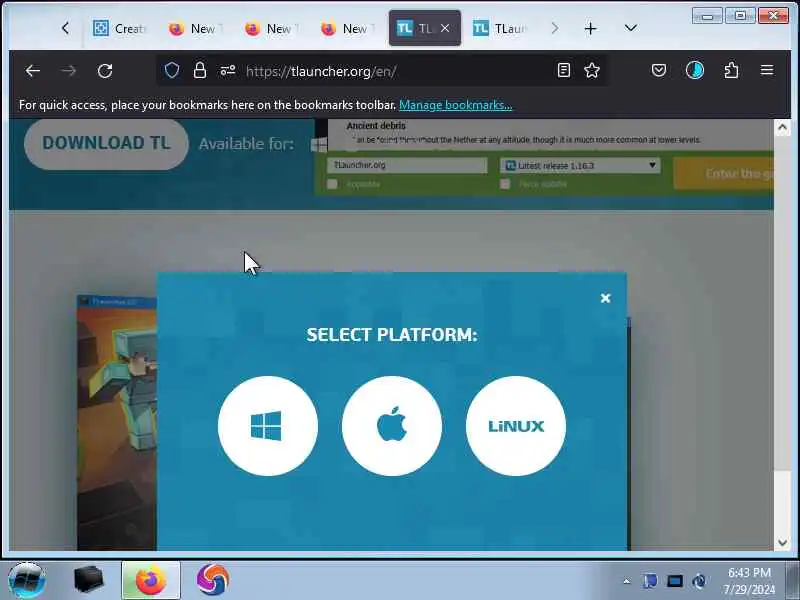The image size is (800, 600).
Task: Go back with the browser back arrow
Action: click(33, 71)
